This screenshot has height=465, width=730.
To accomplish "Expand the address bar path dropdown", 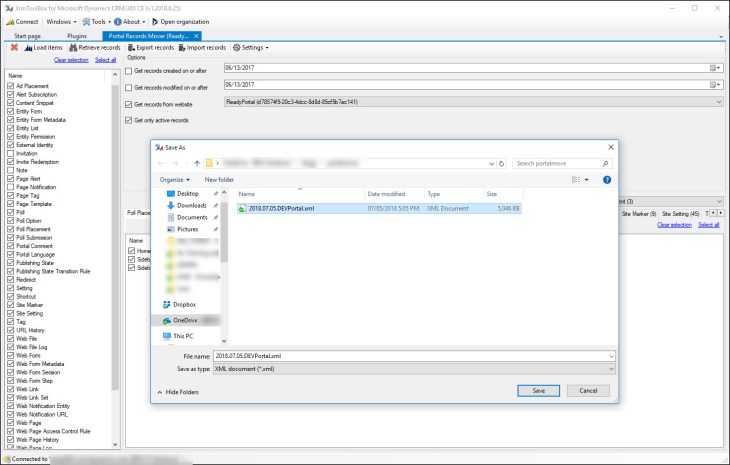I will 491,163.
